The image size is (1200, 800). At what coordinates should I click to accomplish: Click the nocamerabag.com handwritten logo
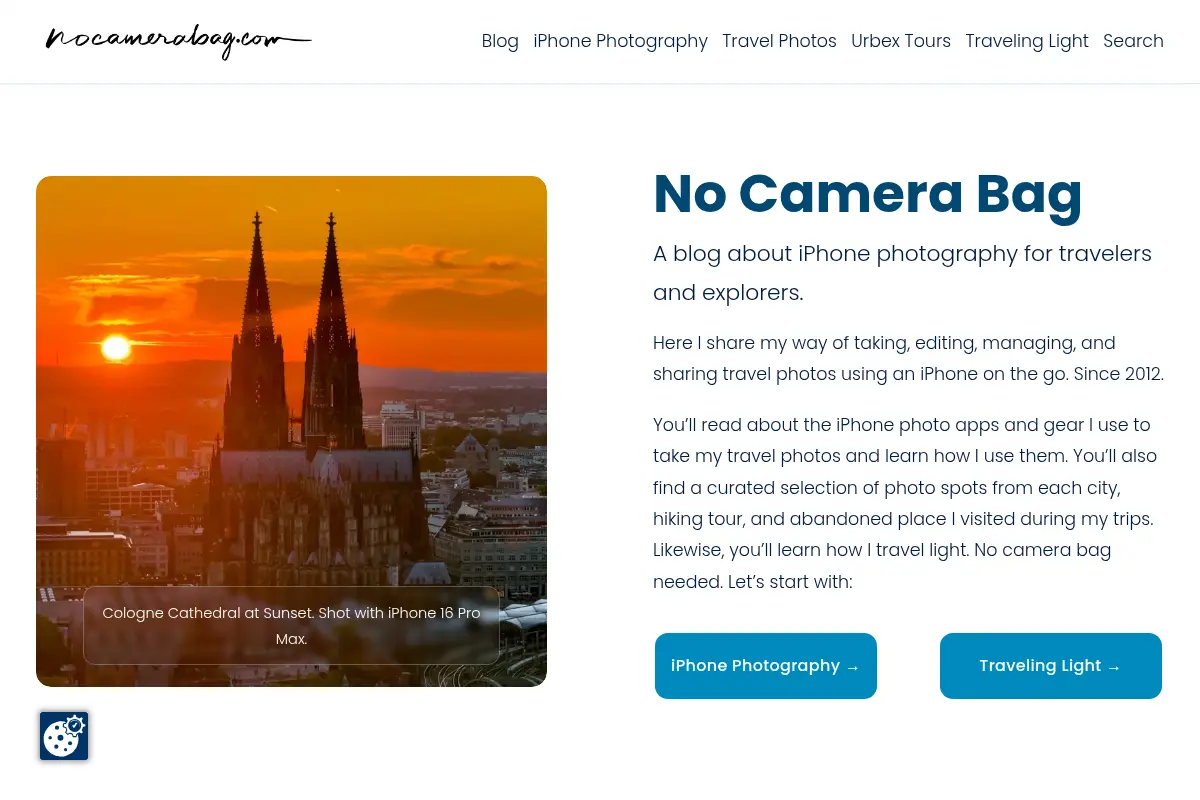click(179, 41)
